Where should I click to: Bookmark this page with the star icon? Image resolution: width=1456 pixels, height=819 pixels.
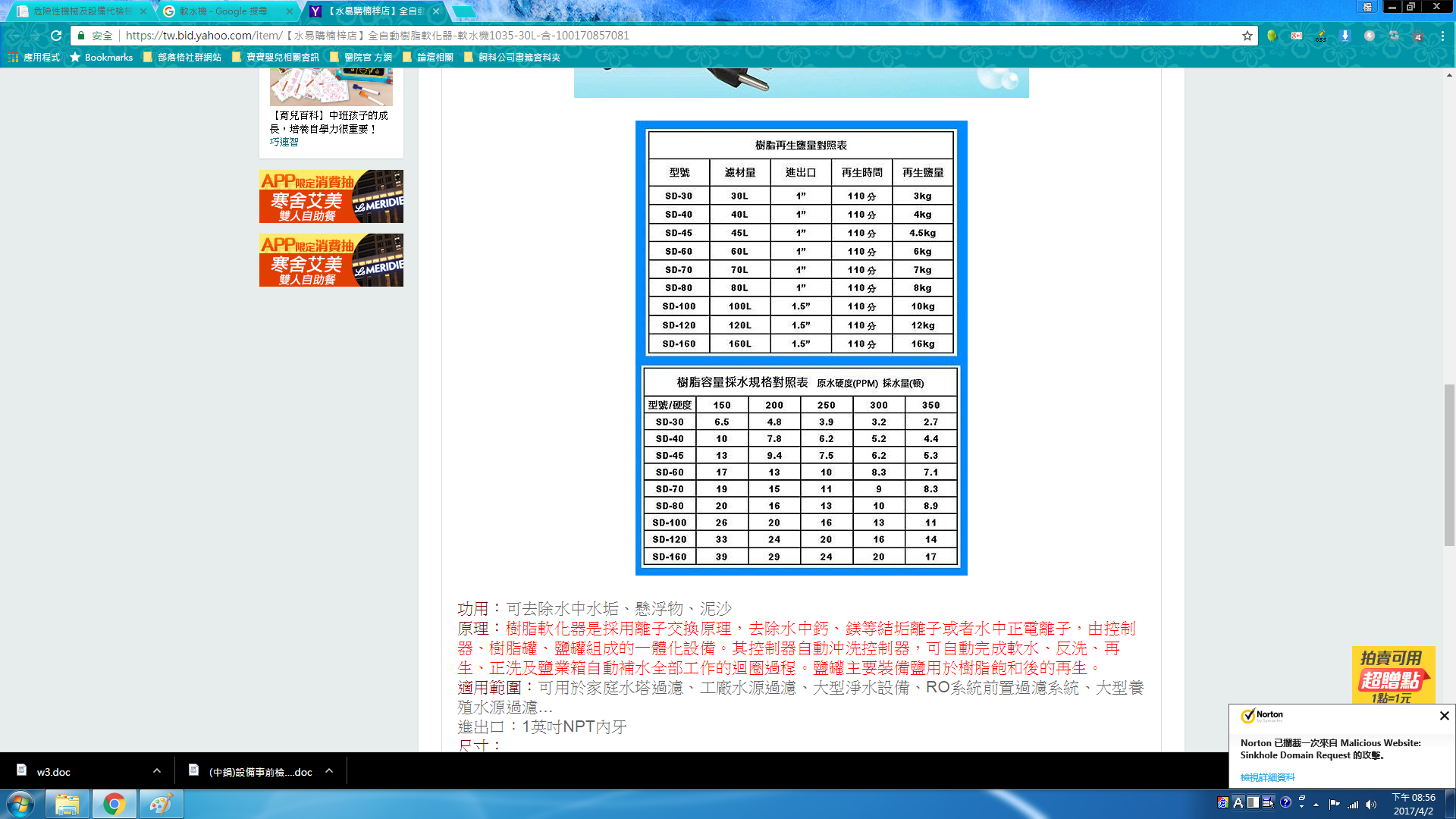(x=1247, y=36)
